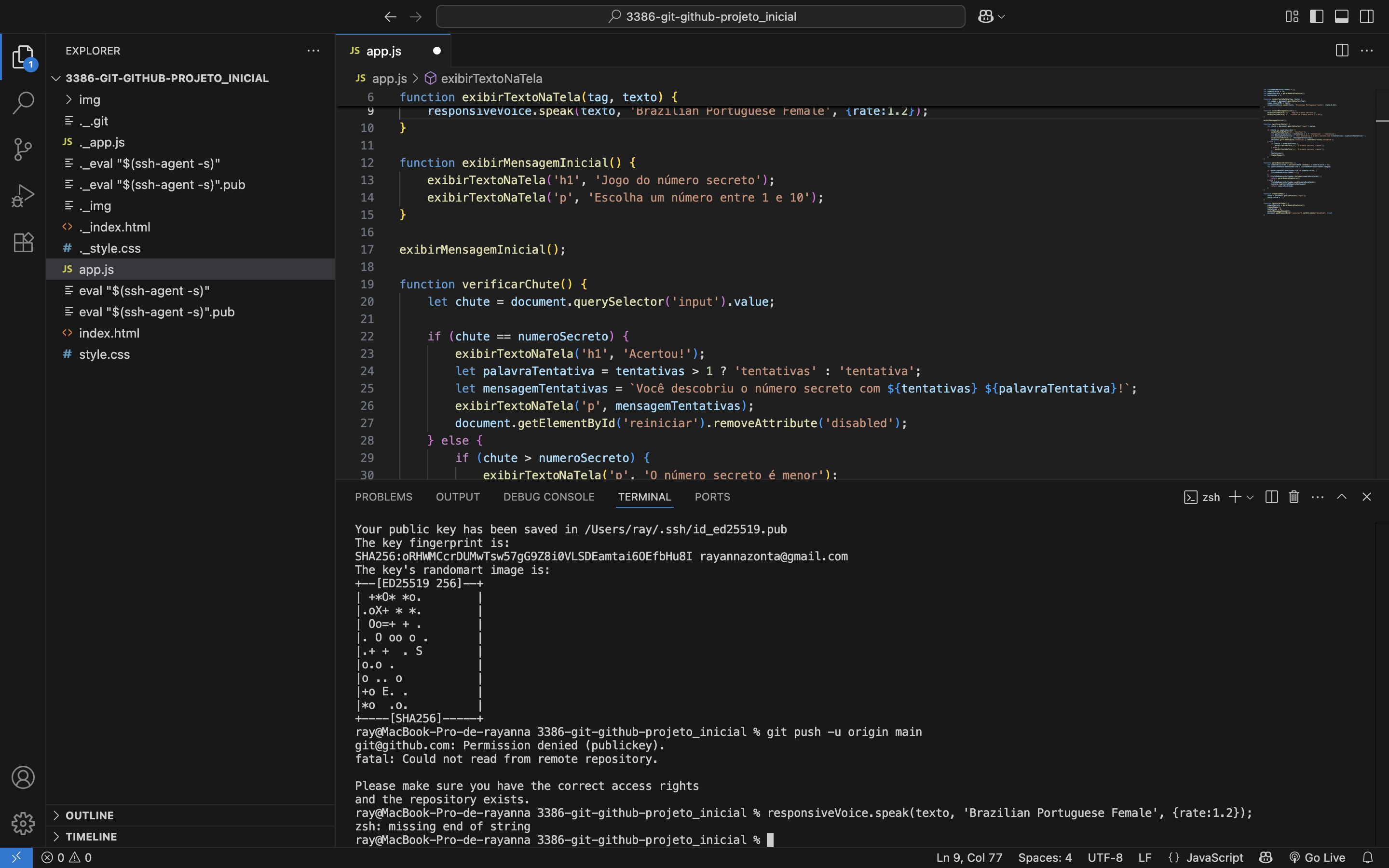Click the search command center field
Image resolution: width=1389 pixels, height=868 pixels.
pos(700,17)
